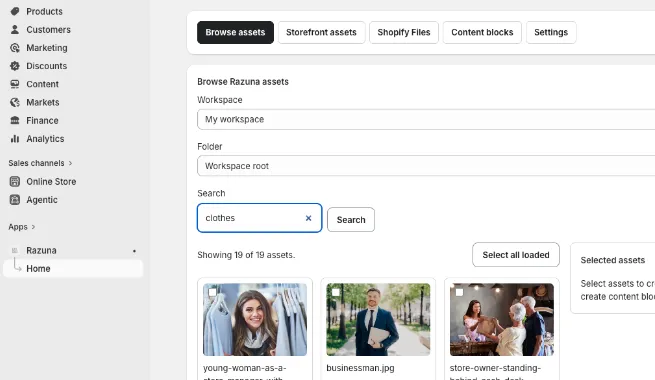Click the Marketing target icon
The image size is (655, 380).
(15, 48)
